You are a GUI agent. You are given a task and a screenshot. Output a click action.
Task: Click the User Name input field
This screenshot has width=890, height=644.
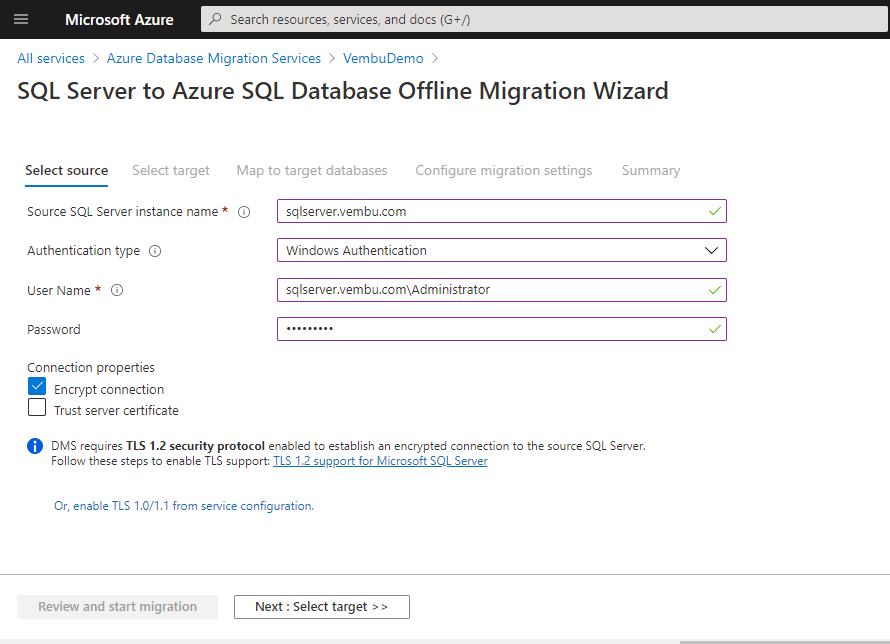pyautogui.click(x=502, y=290)
